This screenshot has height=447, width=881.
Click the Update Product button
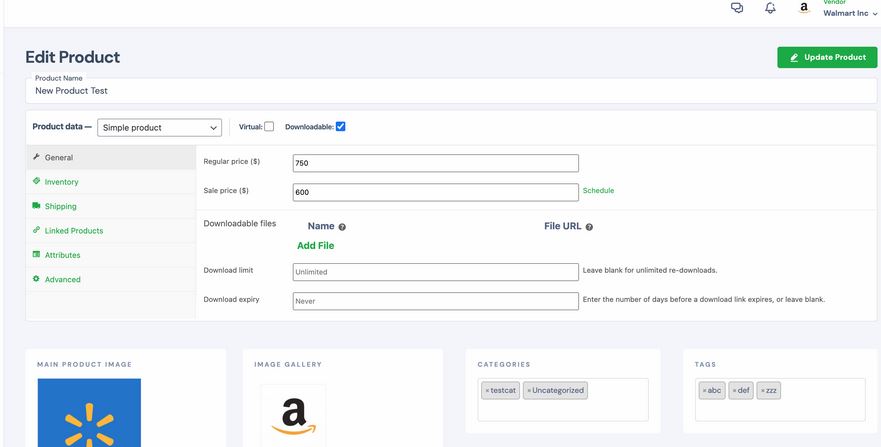point(827,57)
